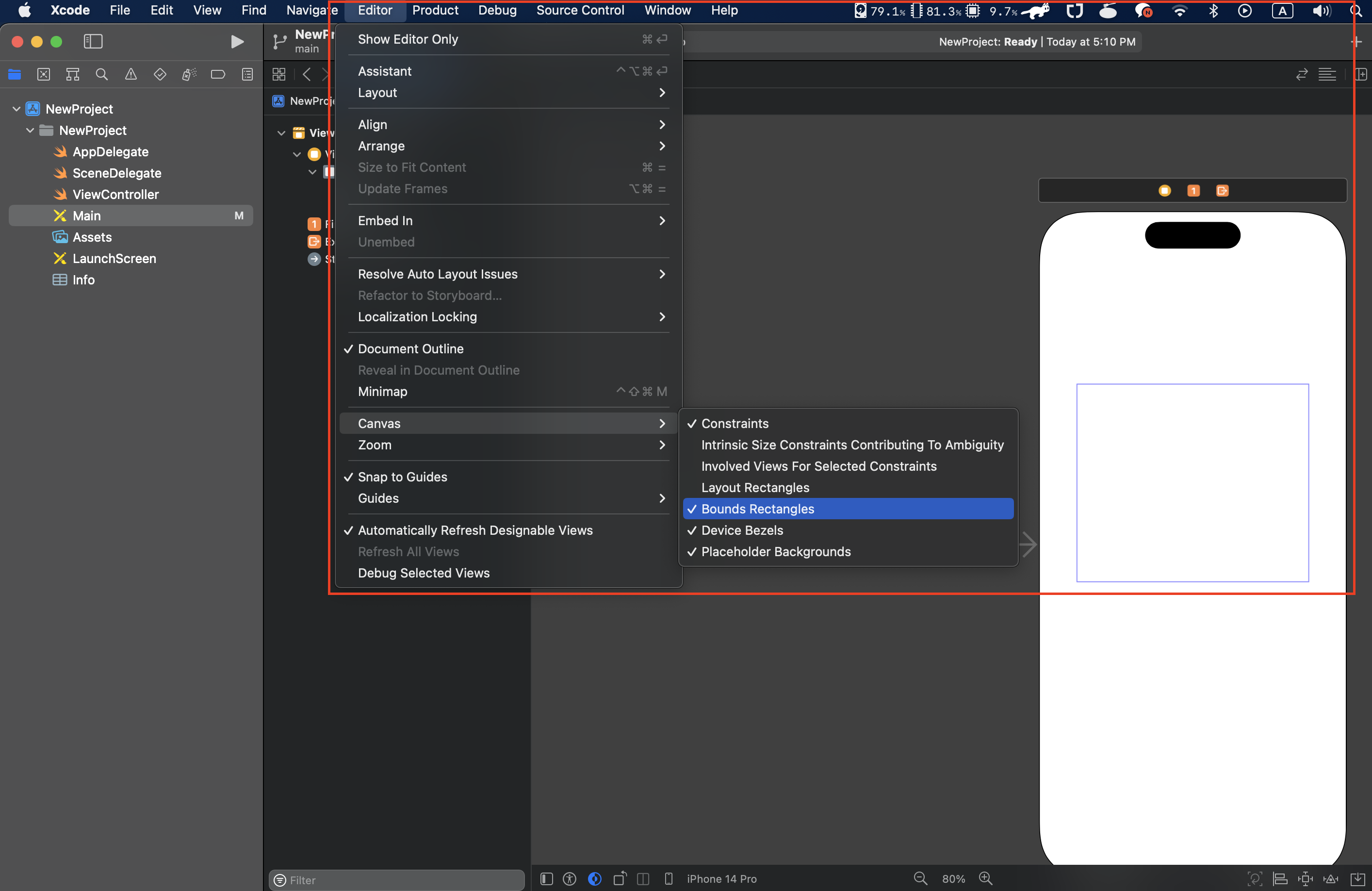Open the Test navigator diamond icon

pyautogui.click(x=160, y=74)
